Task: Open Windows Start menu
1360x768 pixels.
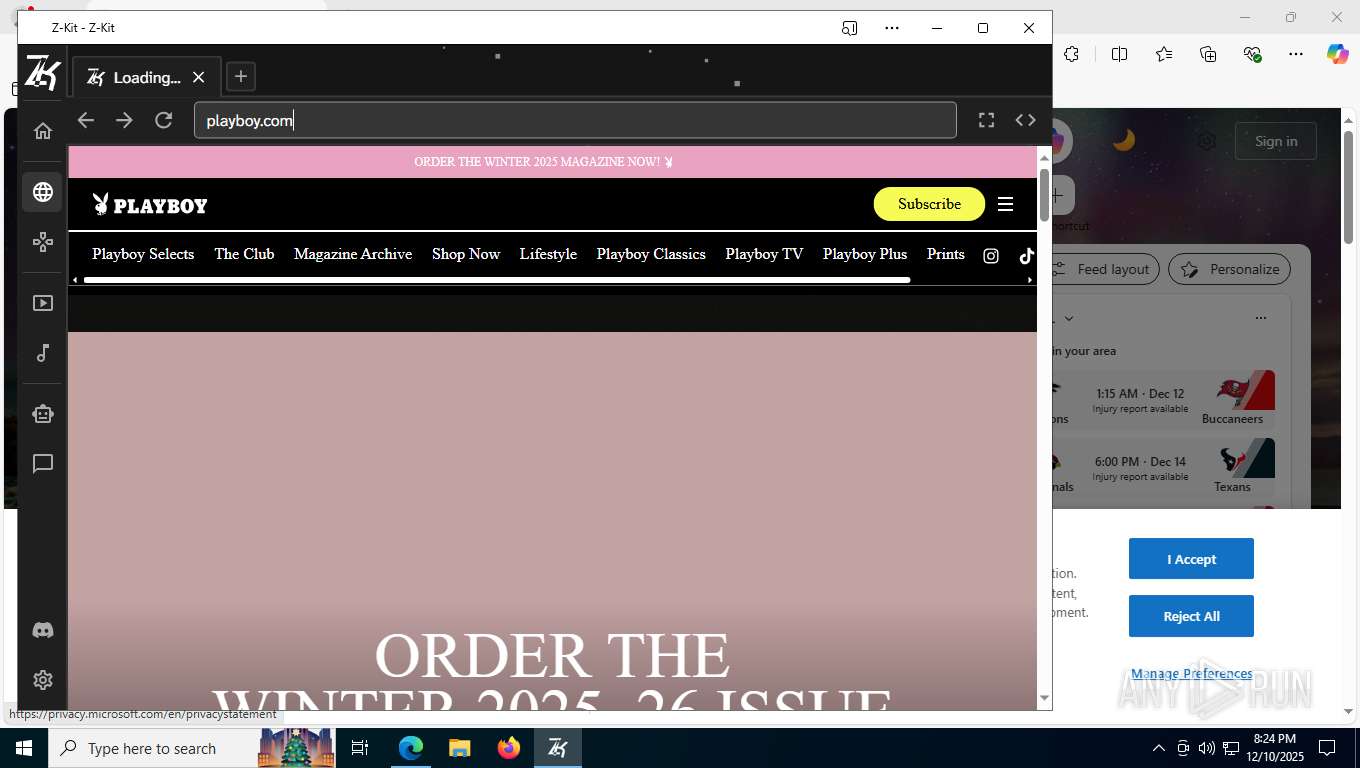Action: click(x=24, y=748)
